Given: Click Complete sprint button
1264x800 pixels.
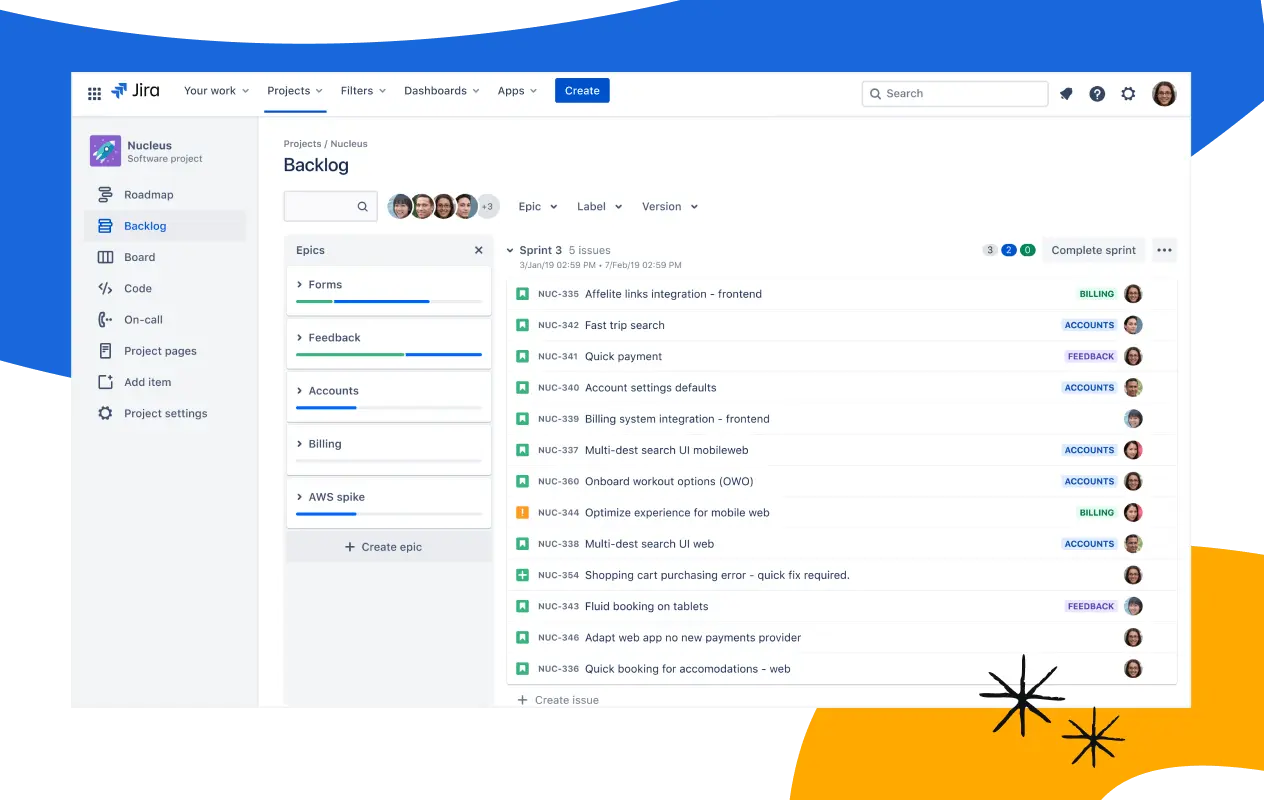Looking at the screenshot, I should tap(1093, 250).
